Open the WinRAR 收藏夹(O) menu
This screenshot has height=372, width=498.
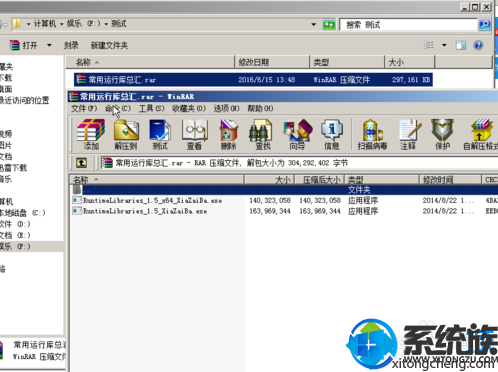[x=189, y=108]
